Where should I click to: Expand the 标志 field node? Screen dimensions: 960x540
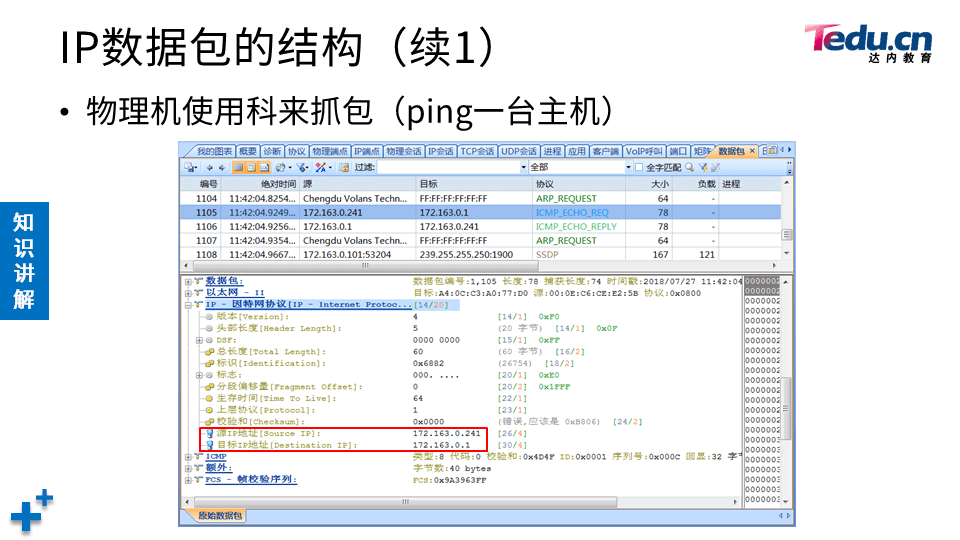199,375
